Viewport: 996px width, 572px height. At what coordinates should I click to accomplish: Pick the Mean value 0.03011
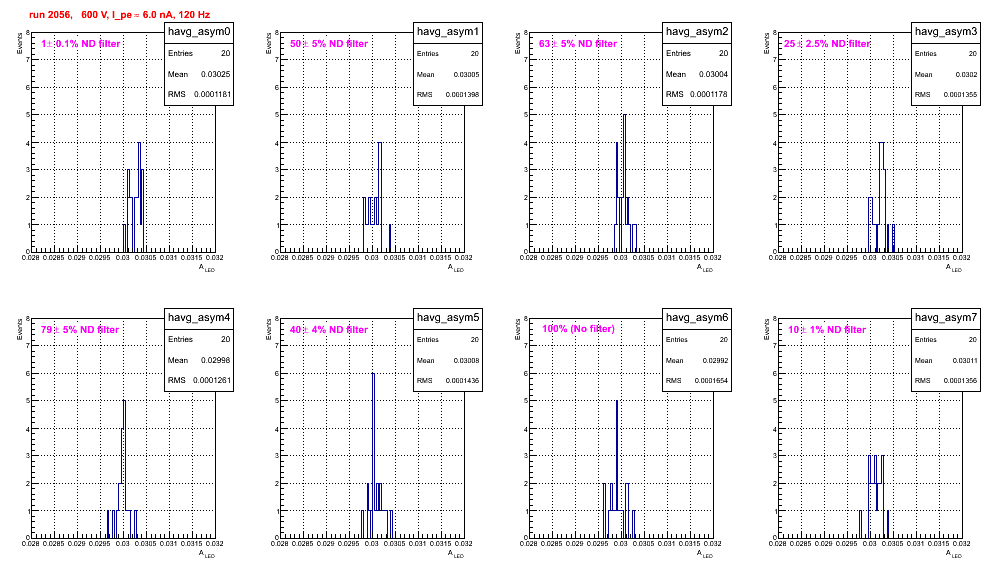point(964,360)
